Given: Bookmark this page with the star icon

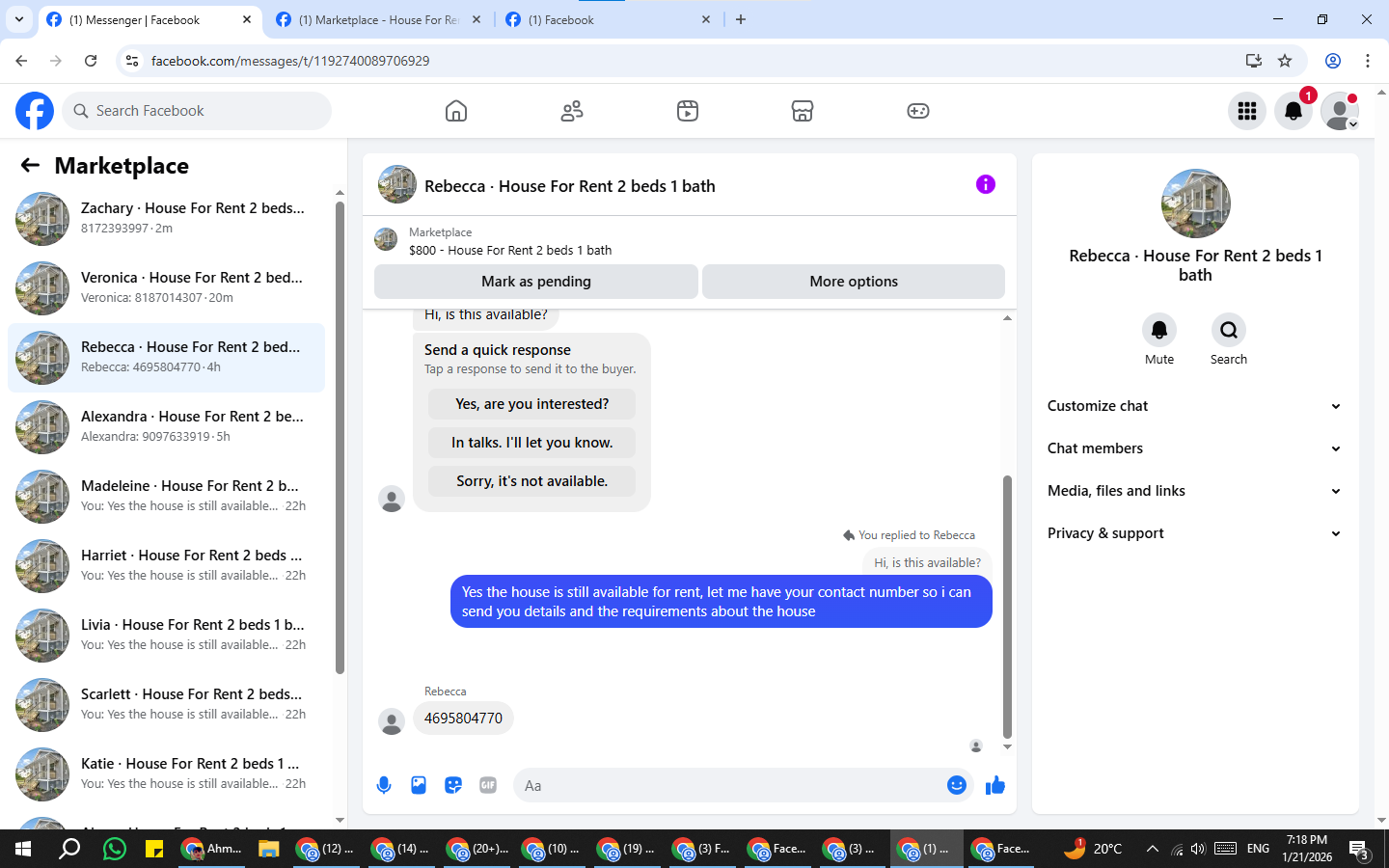Looking at the screenshot, I should (x=1285, y=61).
